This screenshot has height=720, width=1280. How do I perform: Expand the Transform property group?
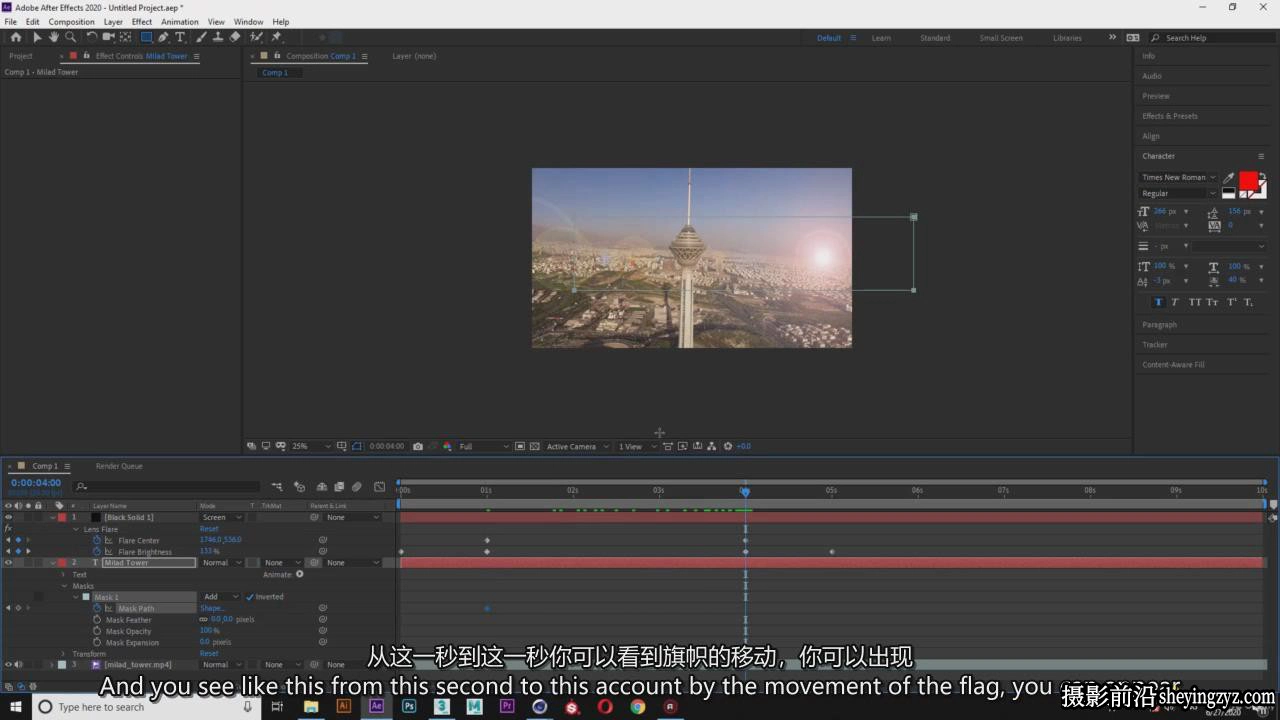64,654
